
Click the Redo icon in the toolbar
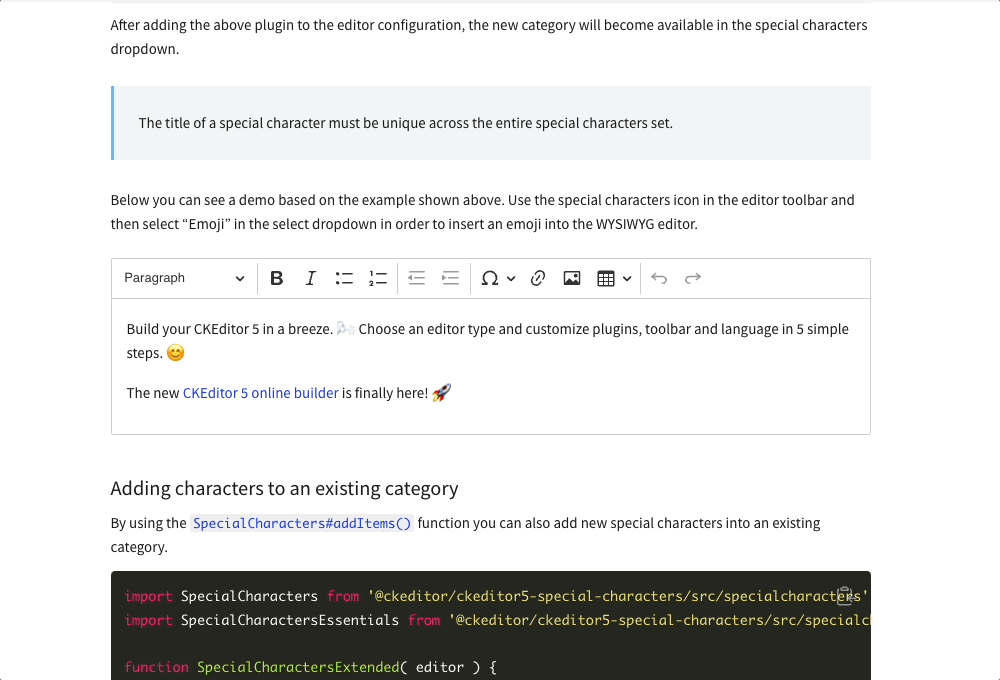692,278
